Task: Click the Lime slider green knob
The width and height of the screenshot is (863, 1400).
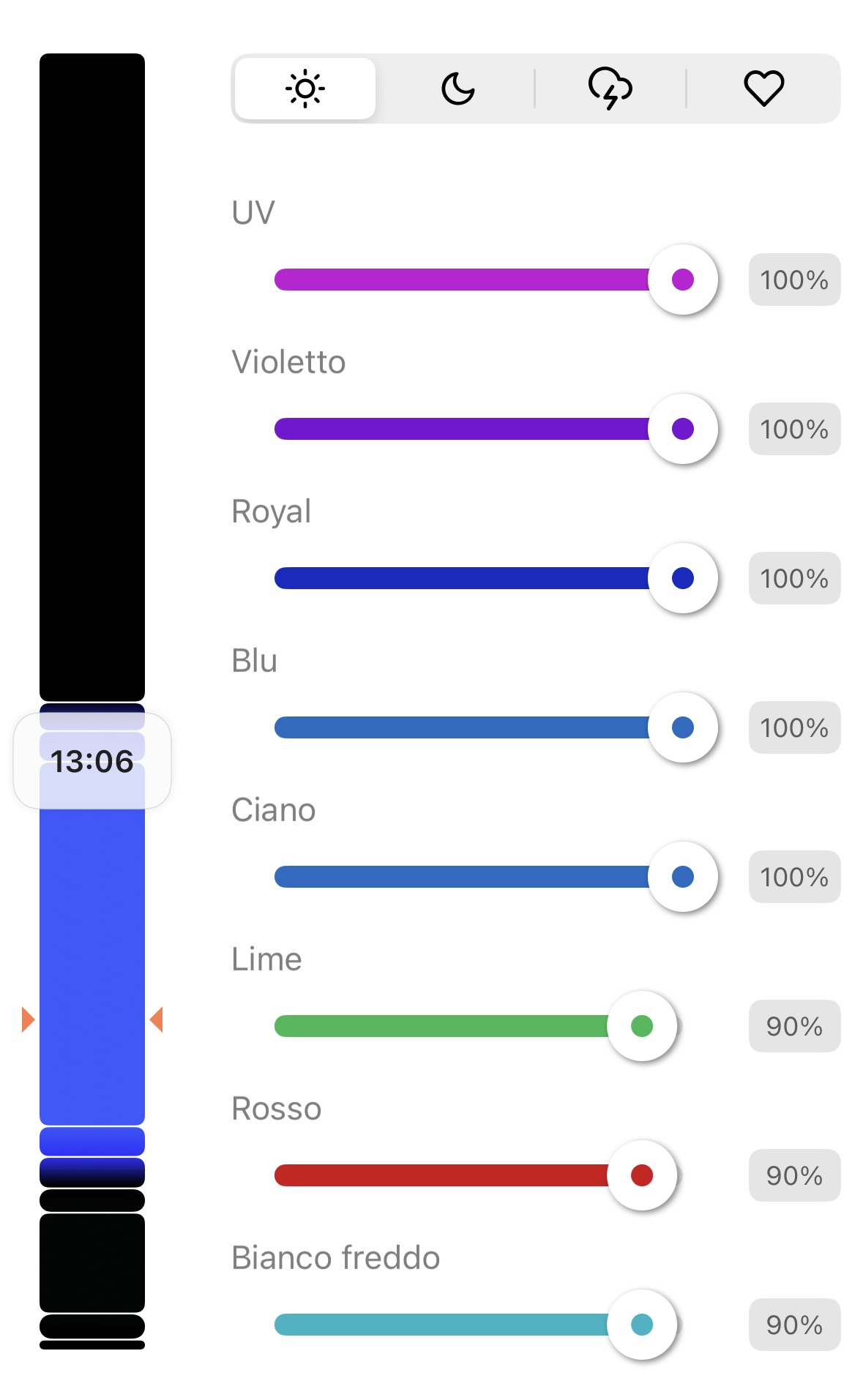Action: click(642, 1026)
